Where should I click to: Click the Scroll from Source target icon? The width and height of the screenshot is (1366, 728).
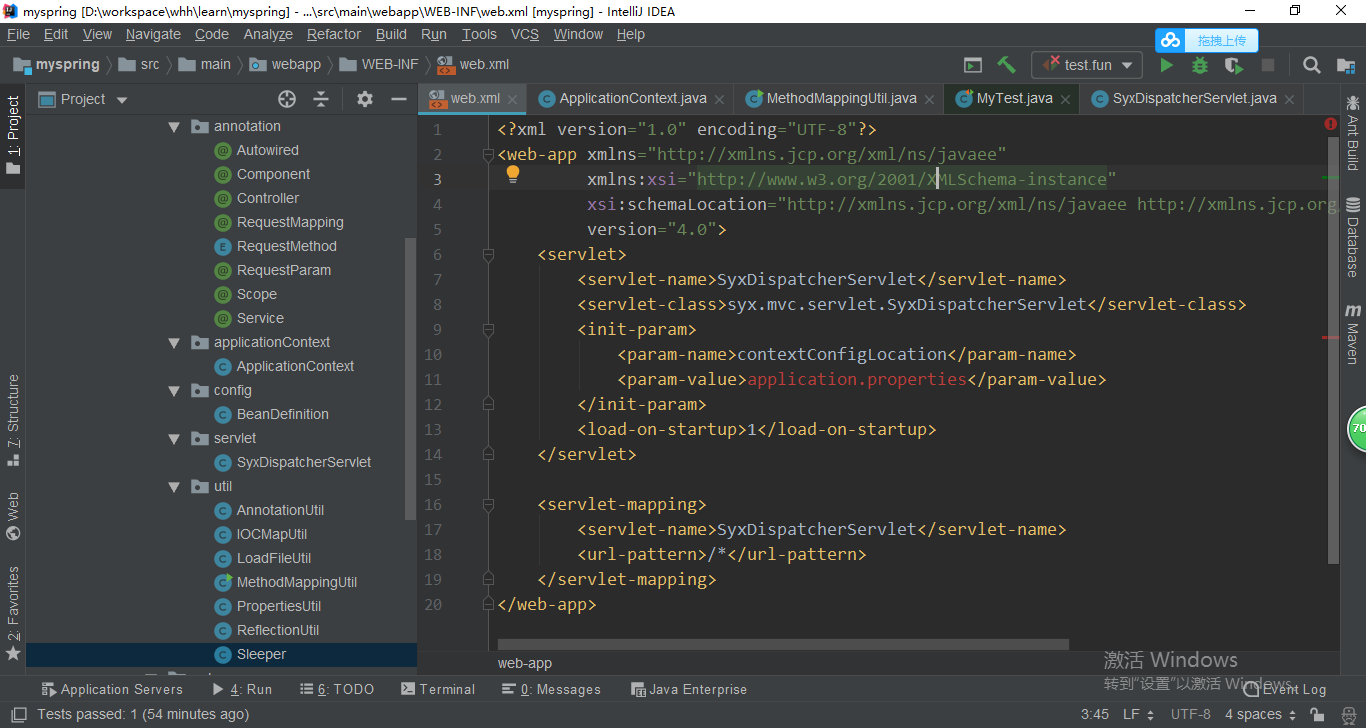click(287, 99)
